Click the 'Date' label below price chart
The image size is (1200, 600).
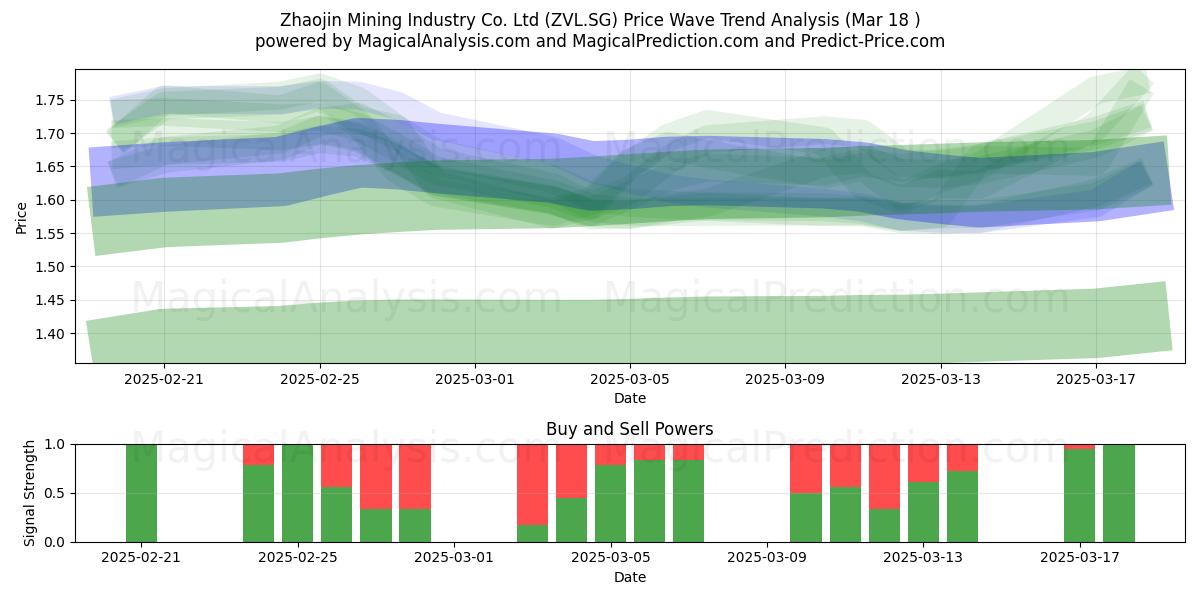click(x=630, y=398)
